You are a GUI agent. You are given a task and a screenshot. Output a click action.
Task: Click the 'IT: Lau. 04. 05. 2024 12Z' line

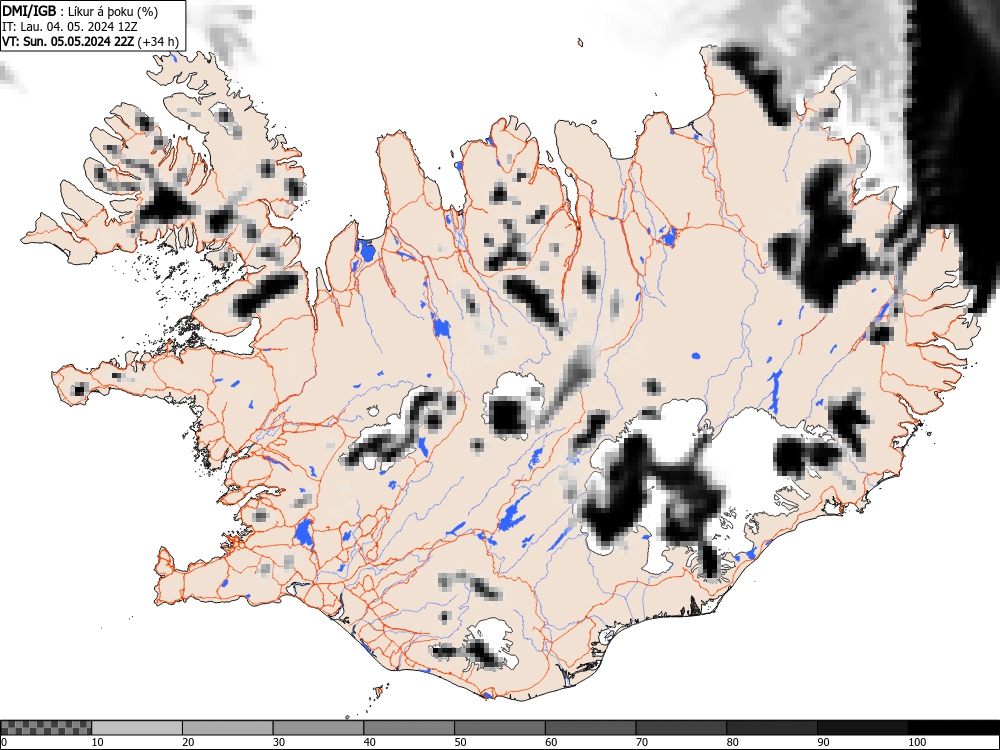(x=70, y=27)
